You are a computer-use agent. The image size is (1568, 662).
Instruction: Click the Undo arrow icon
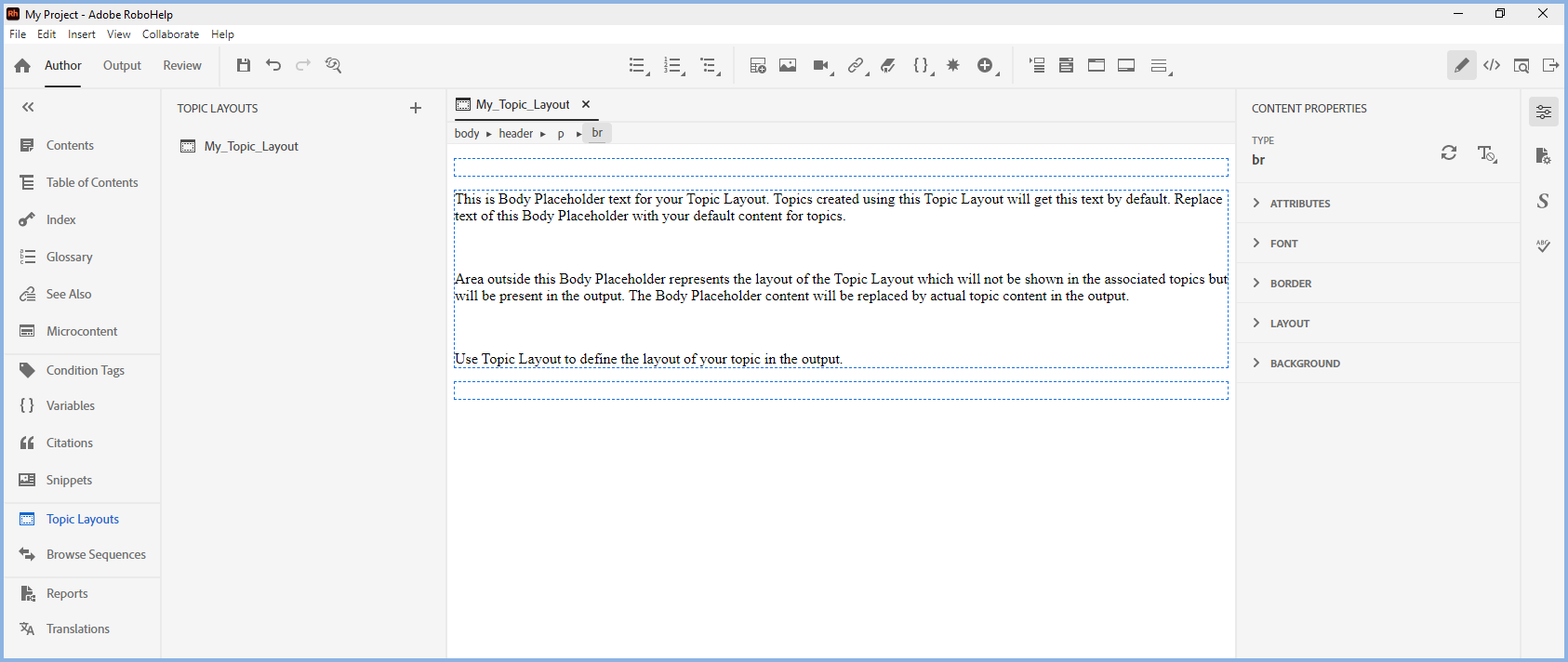pyautogui.click(x=273, y=65)
